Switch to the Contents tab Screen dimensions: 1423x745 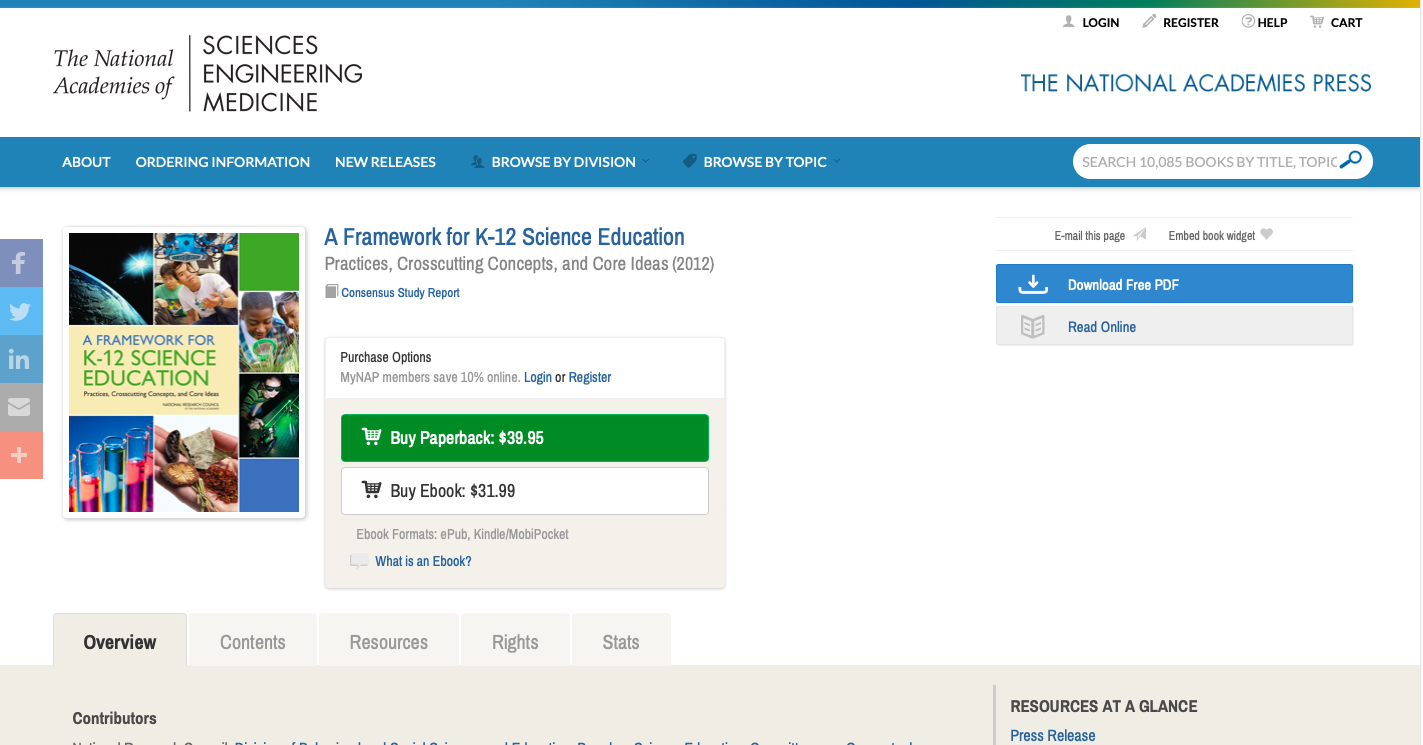(x=253, y=642)
